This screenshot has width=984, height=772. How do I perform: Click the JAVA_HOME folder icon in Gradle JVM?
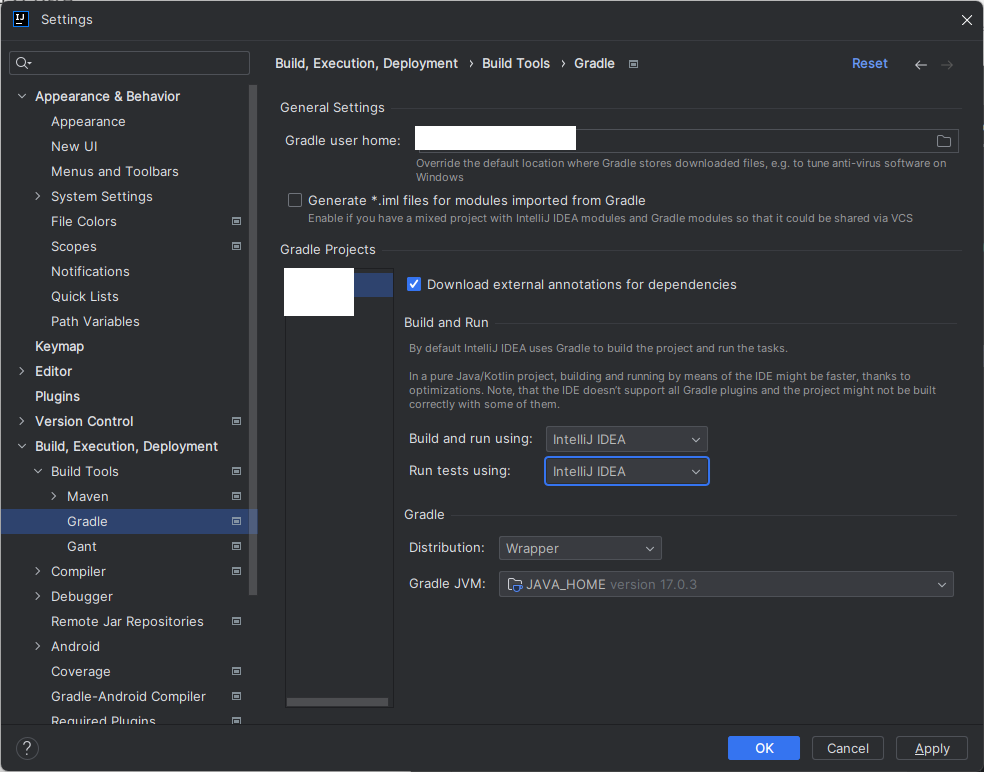click(x=515, y=585)
